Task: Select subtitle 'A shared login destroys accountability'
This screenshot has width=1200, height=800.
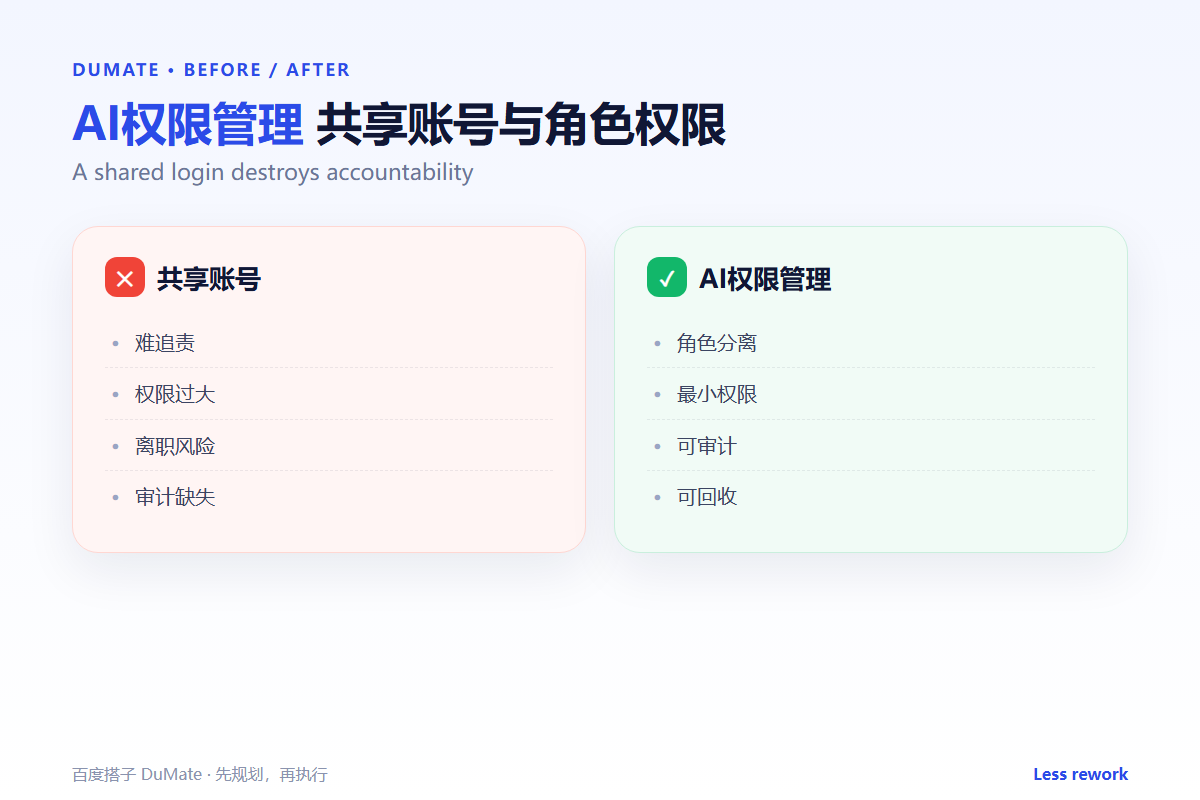Action: (x=273, y=172)
